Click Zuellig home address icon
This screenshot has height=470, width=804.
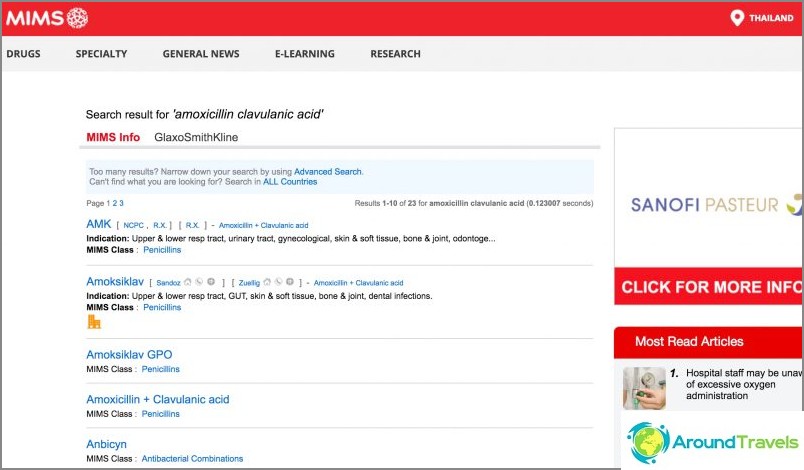[267, 282]
